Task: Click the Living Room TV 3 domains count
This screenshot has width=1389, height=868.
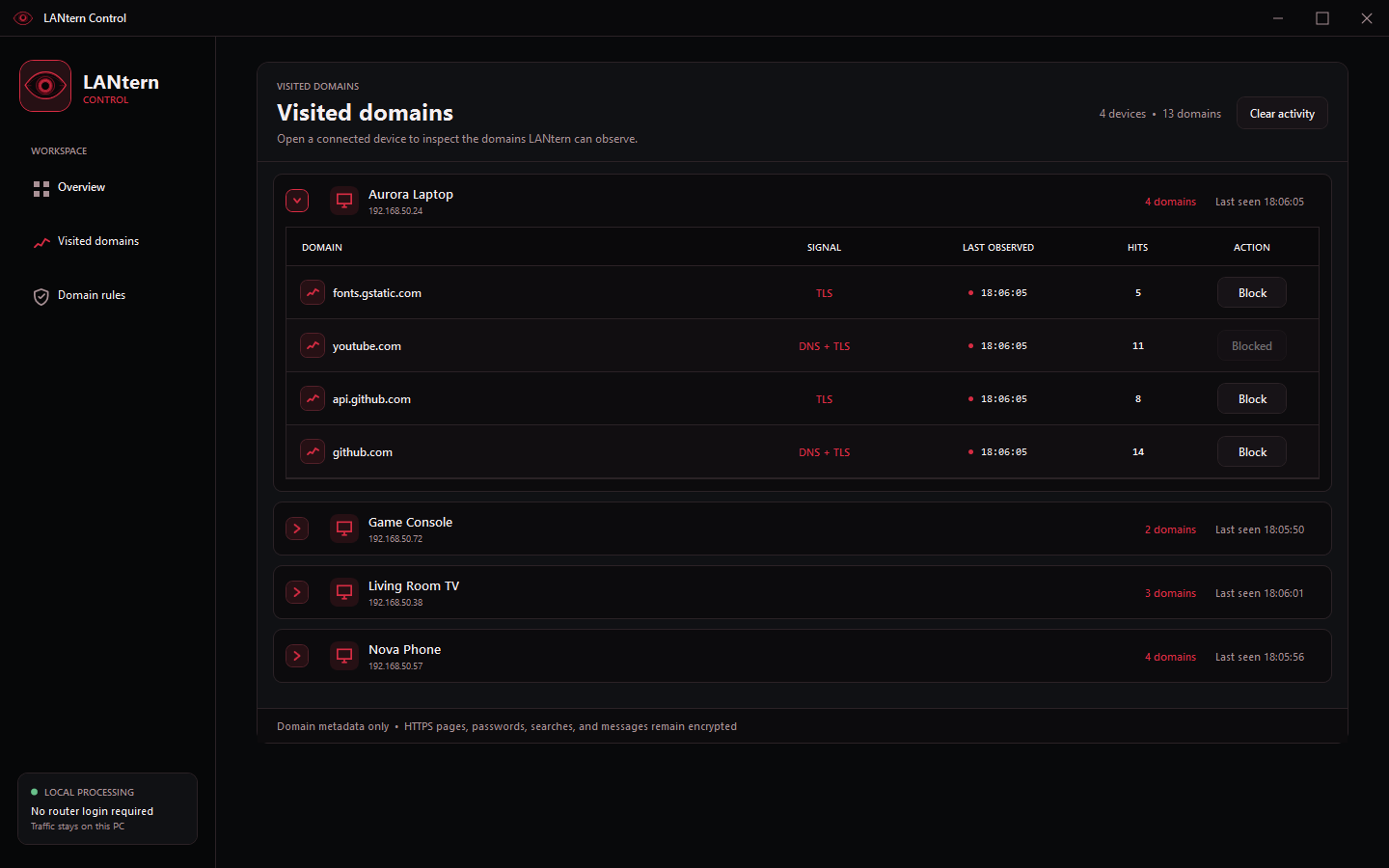Action: pos(1170,593)
